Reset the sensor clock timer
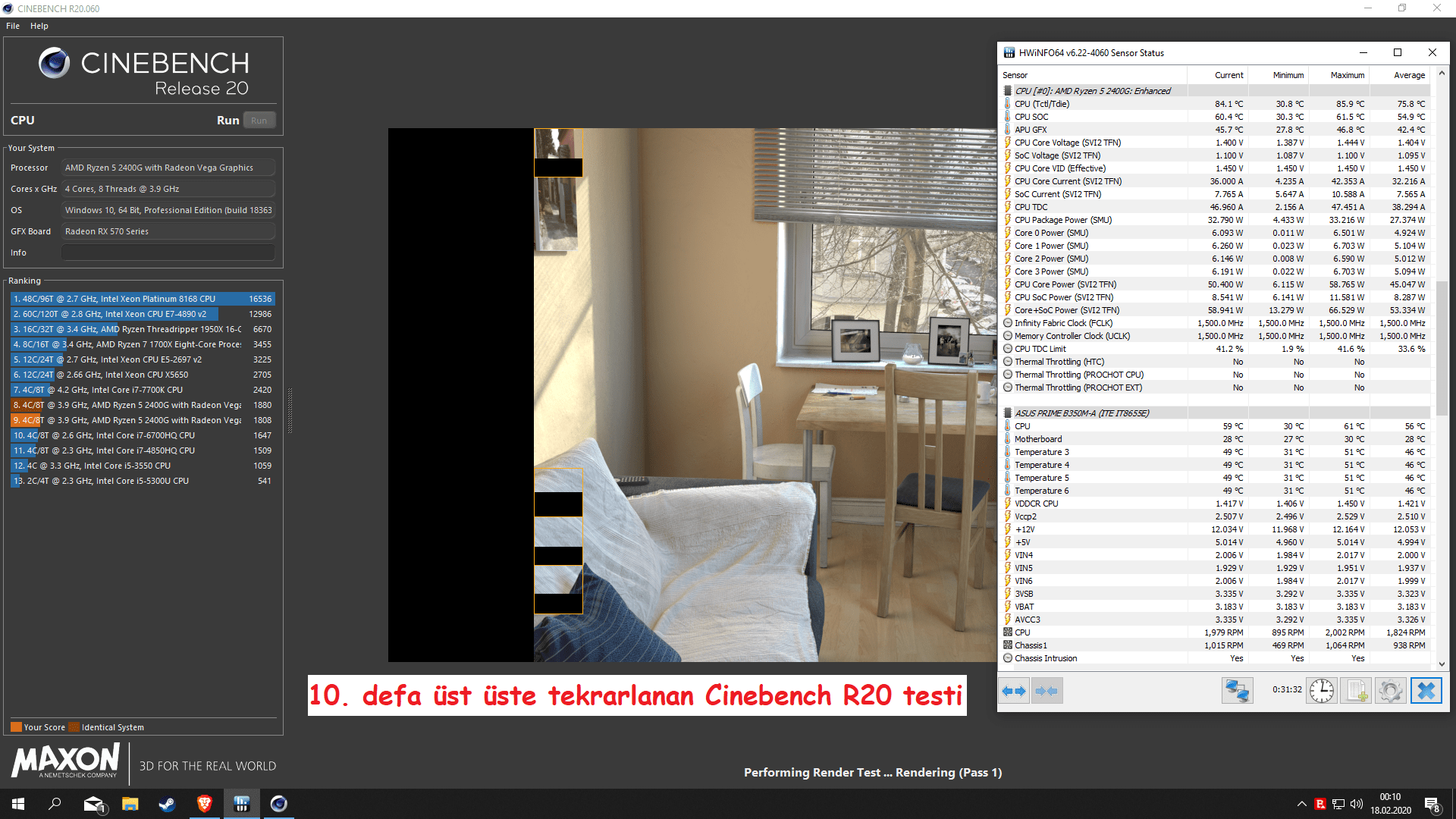Image resolution: width=1456 pixels, height=819 pixels. coord(1322,691)
